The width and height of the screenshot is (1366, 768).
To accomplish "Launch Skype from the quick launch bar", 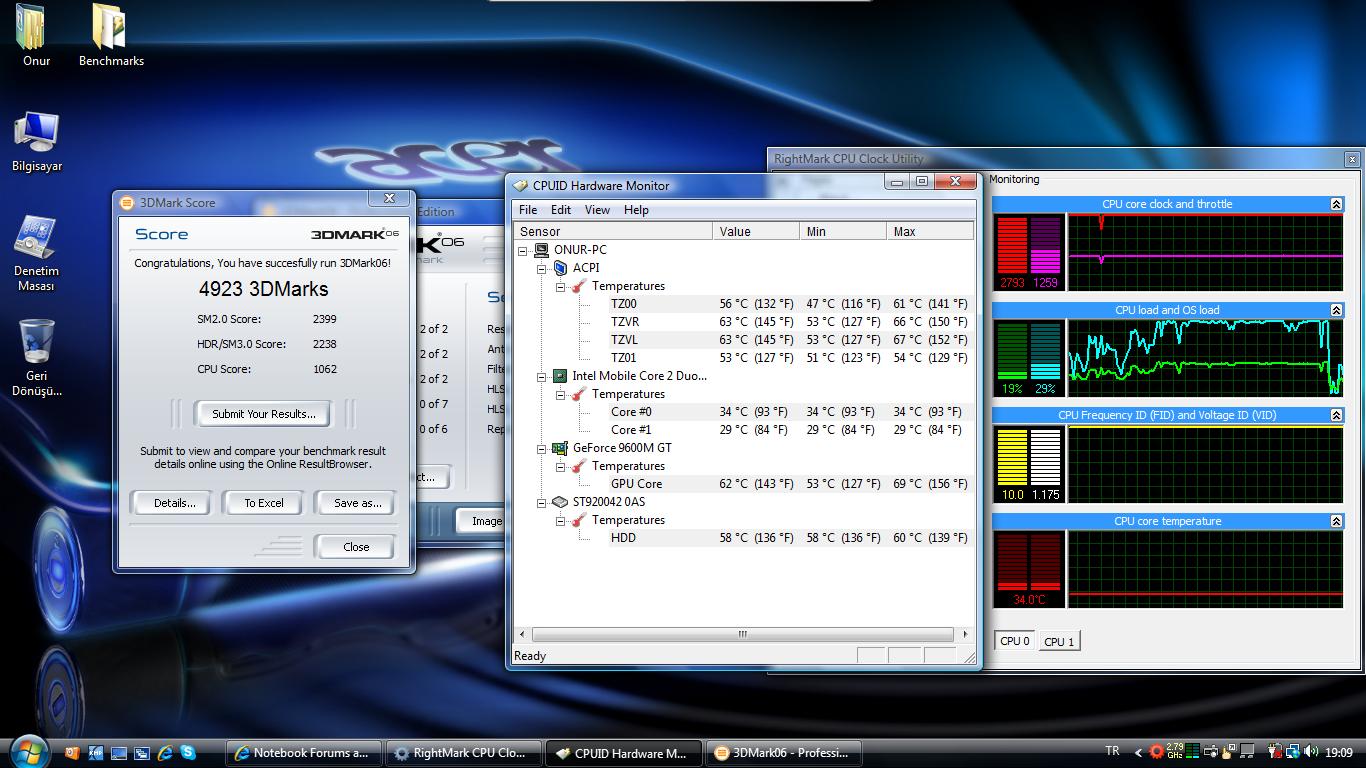I will (x=188, y=753).
